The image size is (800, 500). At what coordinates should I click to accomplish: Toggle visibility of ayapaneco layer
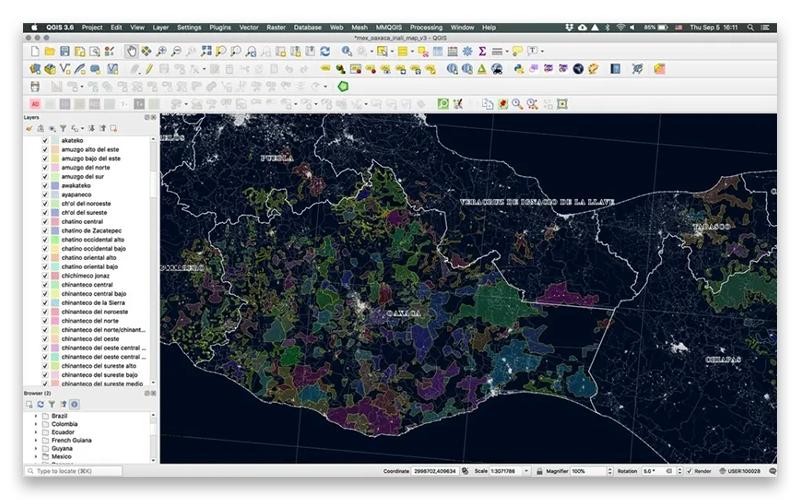tap(45, 194)
